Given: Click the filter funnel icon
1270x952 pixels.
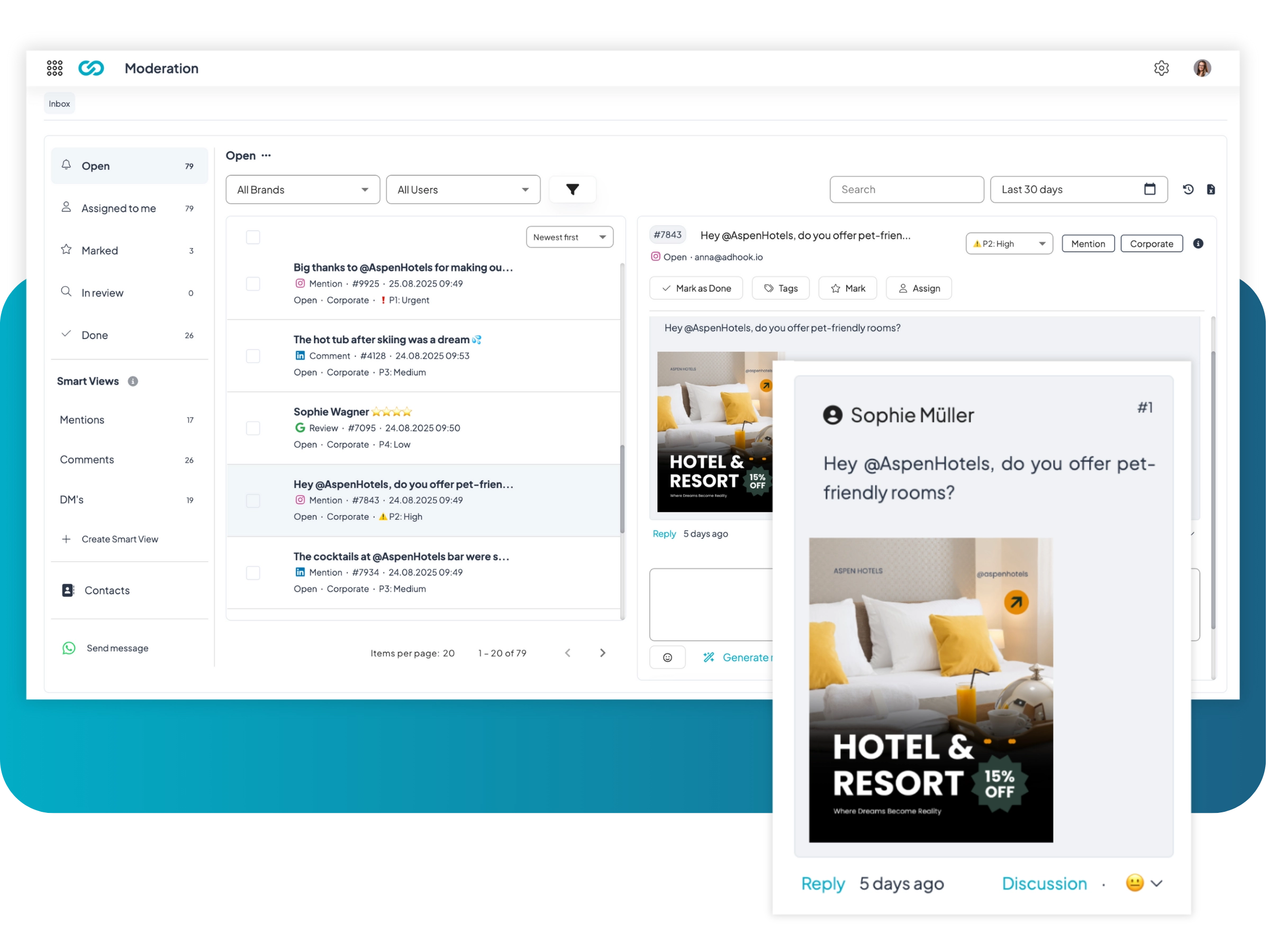Looking at the screenshot, I should (x=573, y=190).
